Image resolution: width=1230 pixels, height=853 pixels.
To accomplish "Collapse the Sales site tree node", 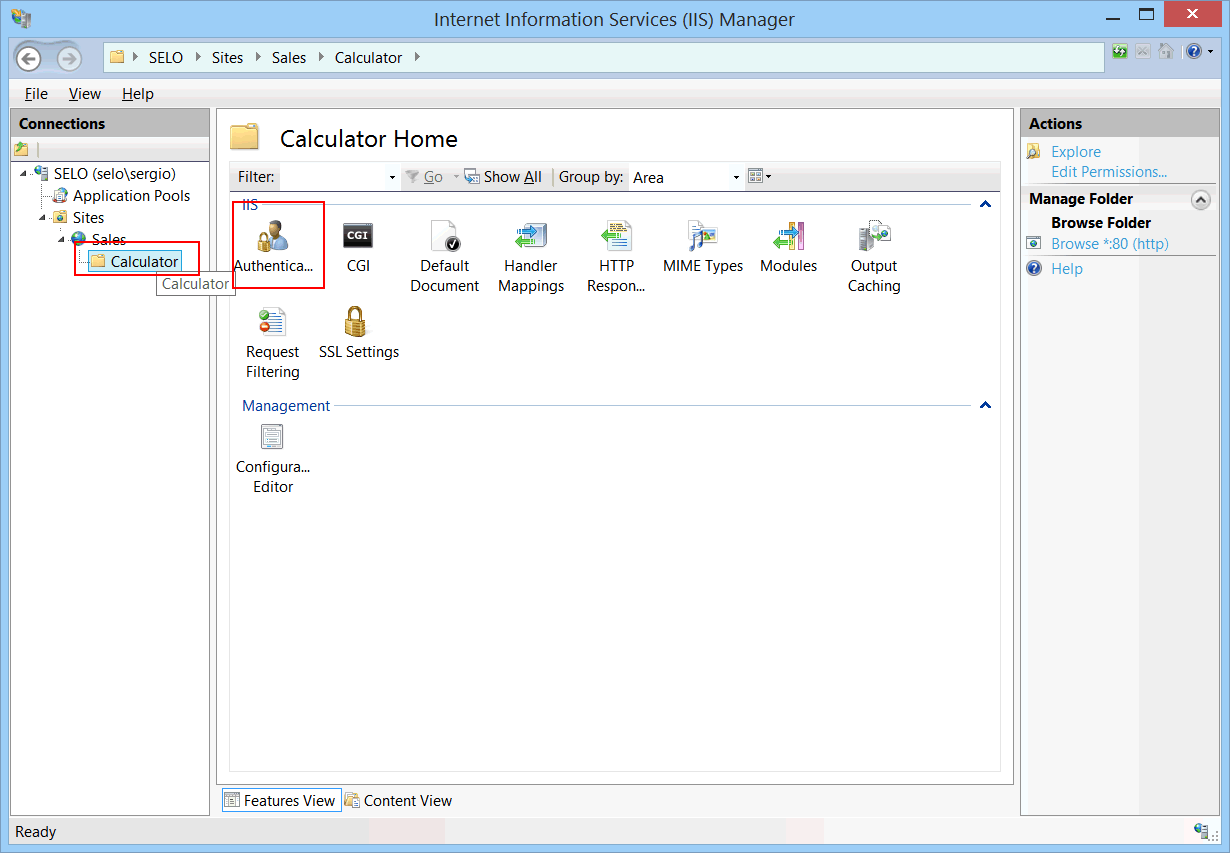I will [61, 240].
